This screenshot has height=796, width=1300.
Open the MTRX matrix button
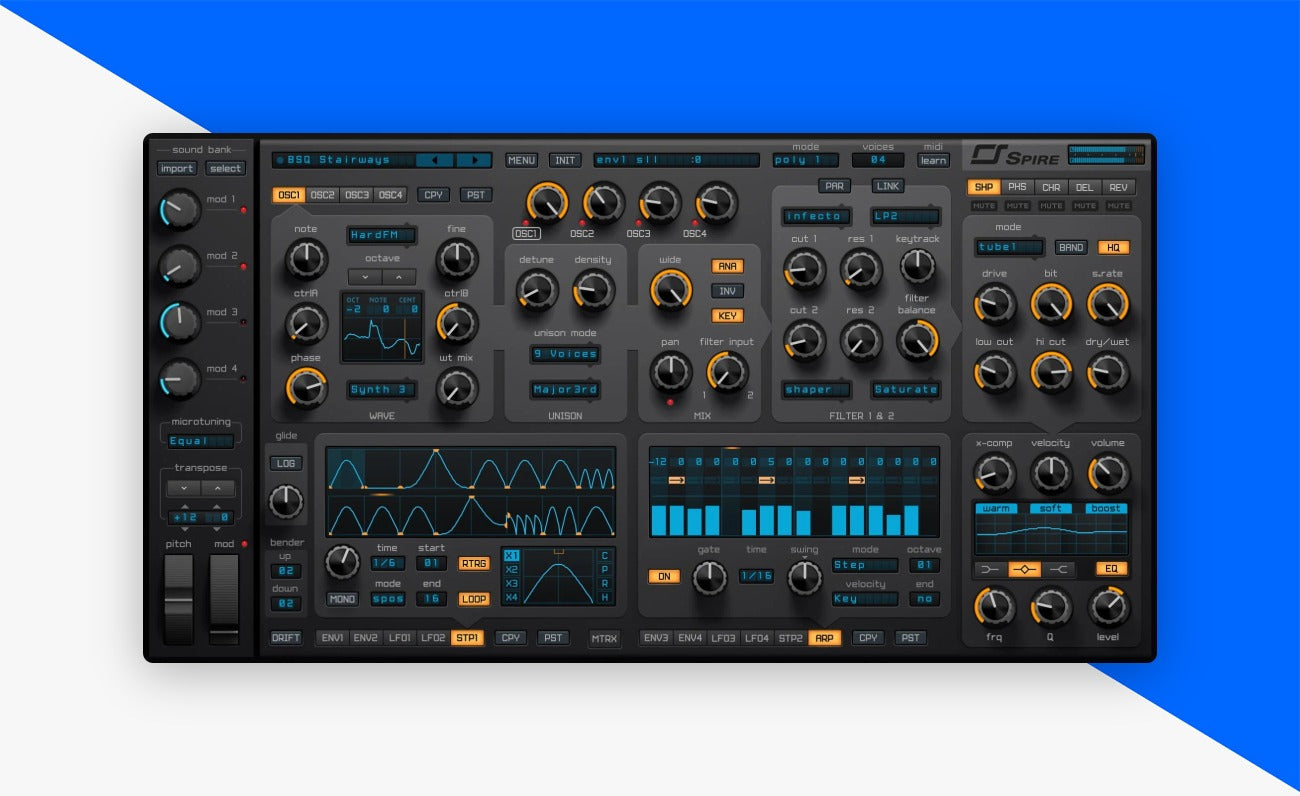tap(604, 637)
